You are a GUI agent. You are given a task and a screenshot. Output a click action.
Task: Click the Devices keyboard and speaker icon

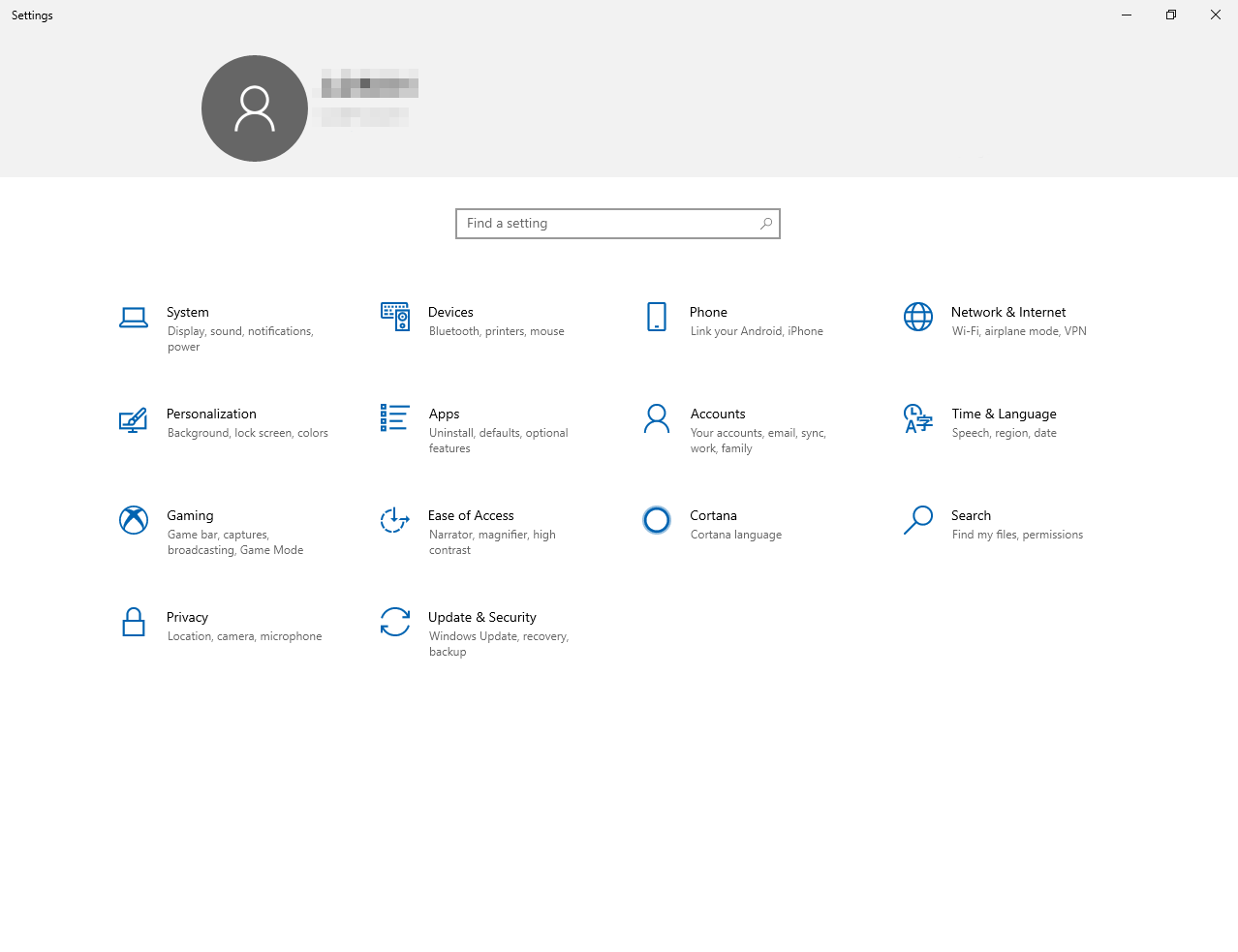395,317
